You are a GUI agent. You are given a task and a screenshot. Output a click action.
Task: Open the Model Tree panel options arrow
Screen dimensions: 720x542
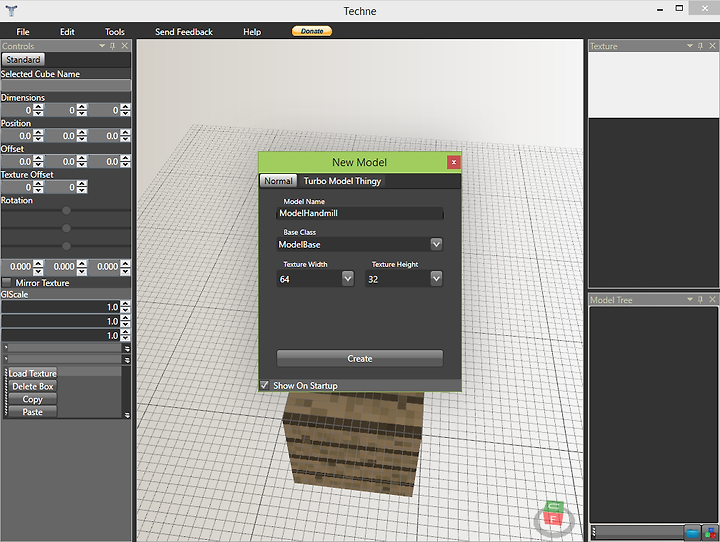pyautogui.click(x=690, y=299)
